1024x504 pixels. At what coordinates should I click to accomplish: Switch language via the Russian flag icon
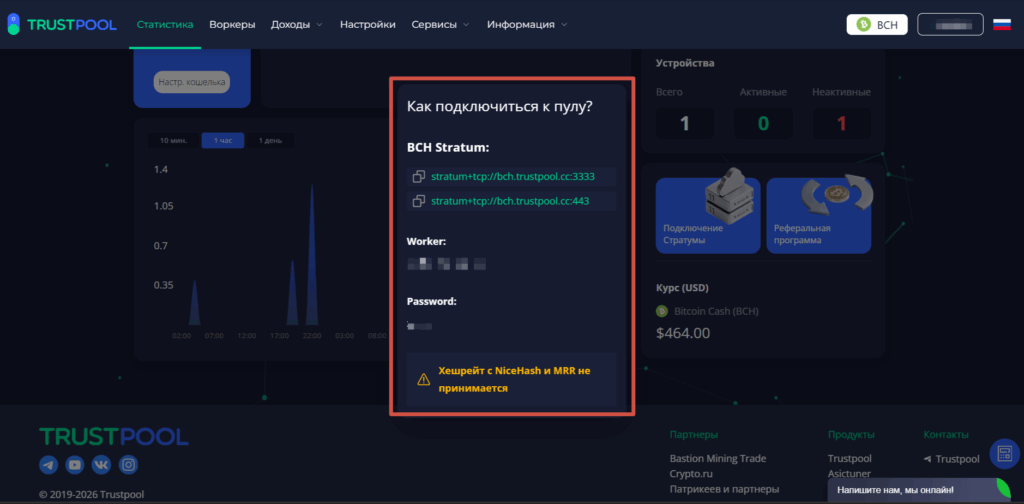[x=1002, y=25]
